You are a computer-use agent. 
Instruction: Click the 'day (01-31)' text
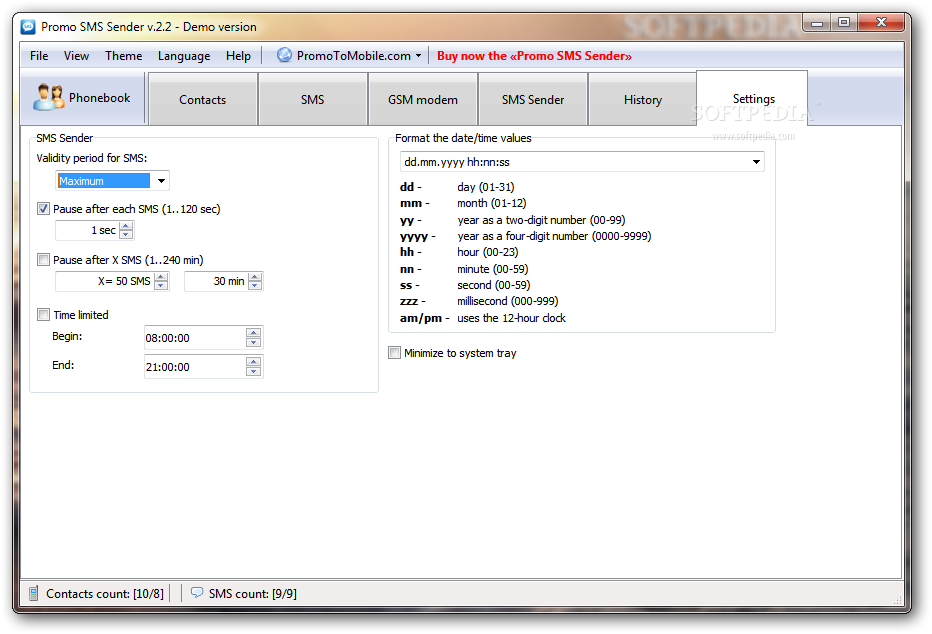click(486, 187)
